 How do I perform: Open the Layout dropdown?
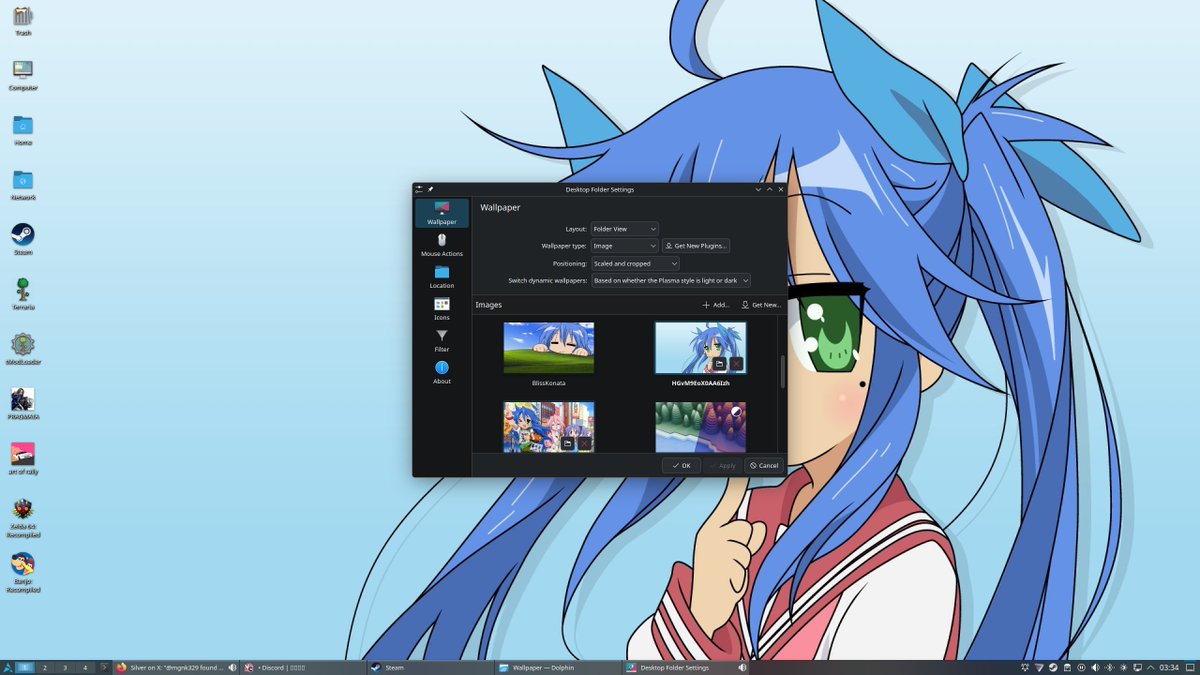tap(625, 229)
